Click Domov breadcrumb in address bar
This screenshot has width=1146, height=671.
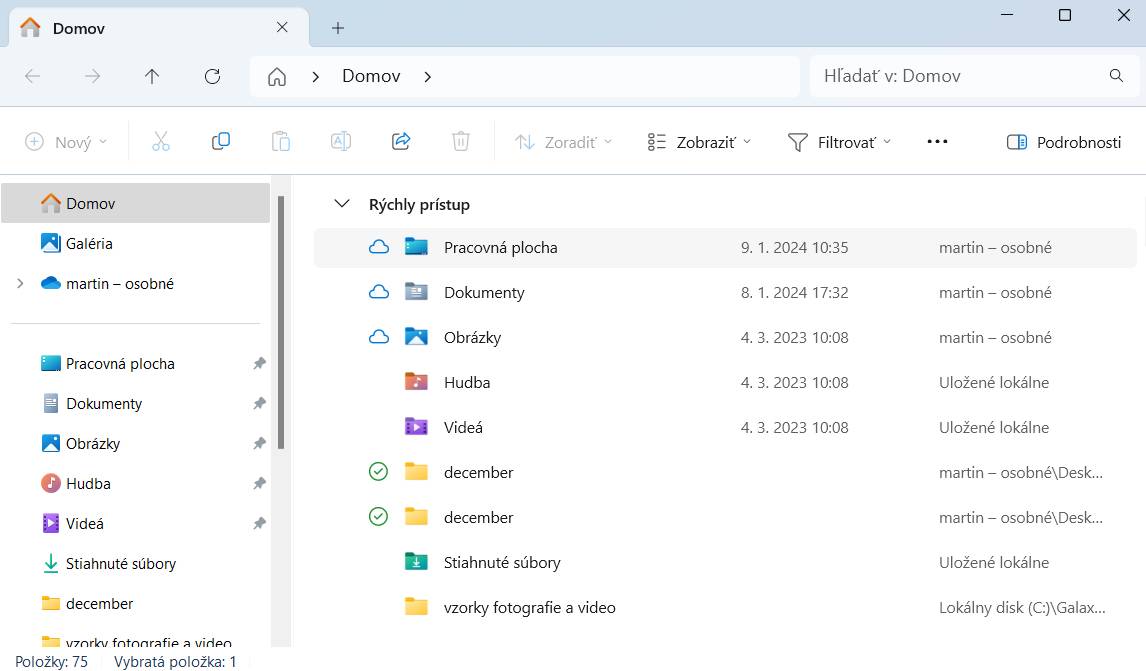(371, 76)
